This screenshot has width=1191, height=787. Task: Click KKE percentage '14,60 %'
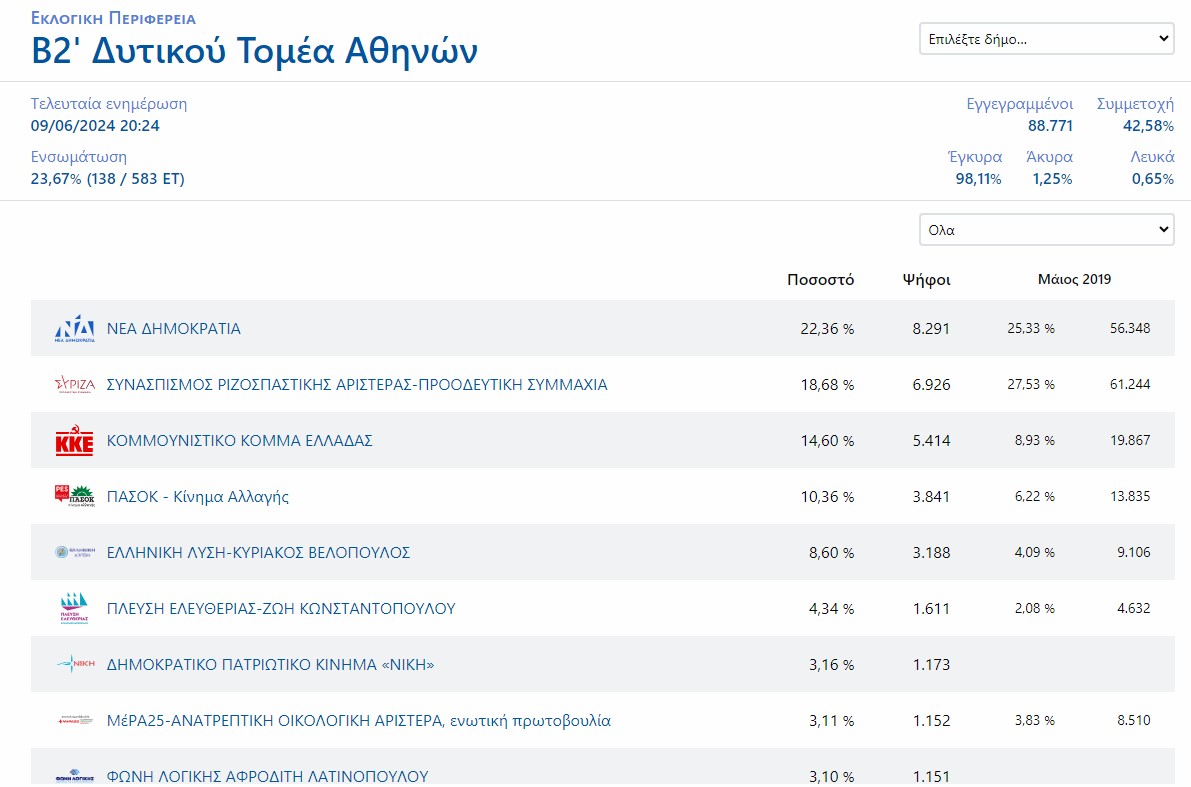pyautogui.click(x=827, y=441)
